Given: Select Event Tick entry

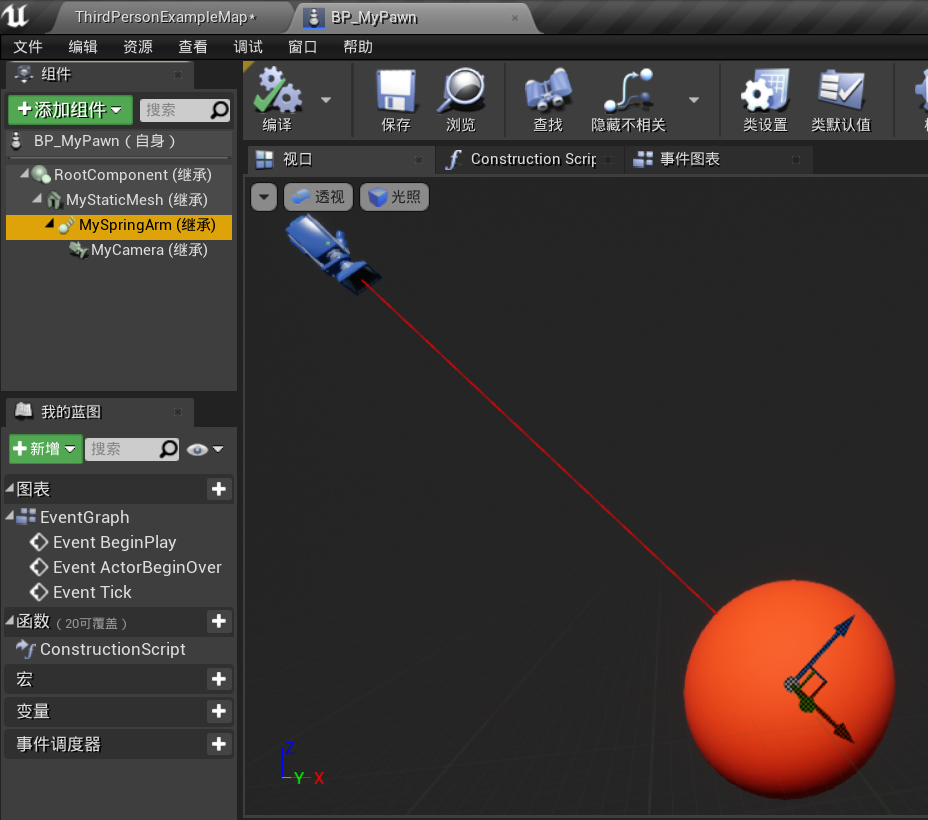Looking at the screenshot, I should pyautogui.click(x=92, y=592).
